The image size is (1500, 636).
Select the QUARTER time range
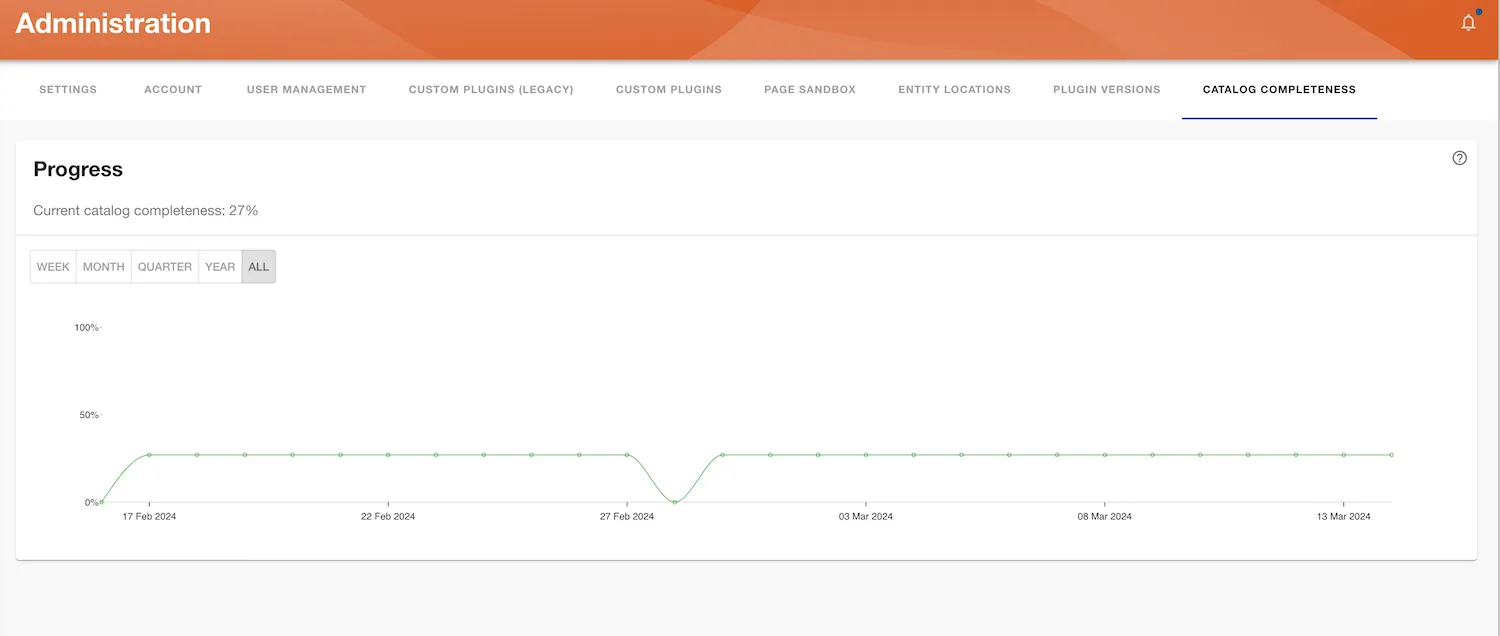[x=164, y=266]
